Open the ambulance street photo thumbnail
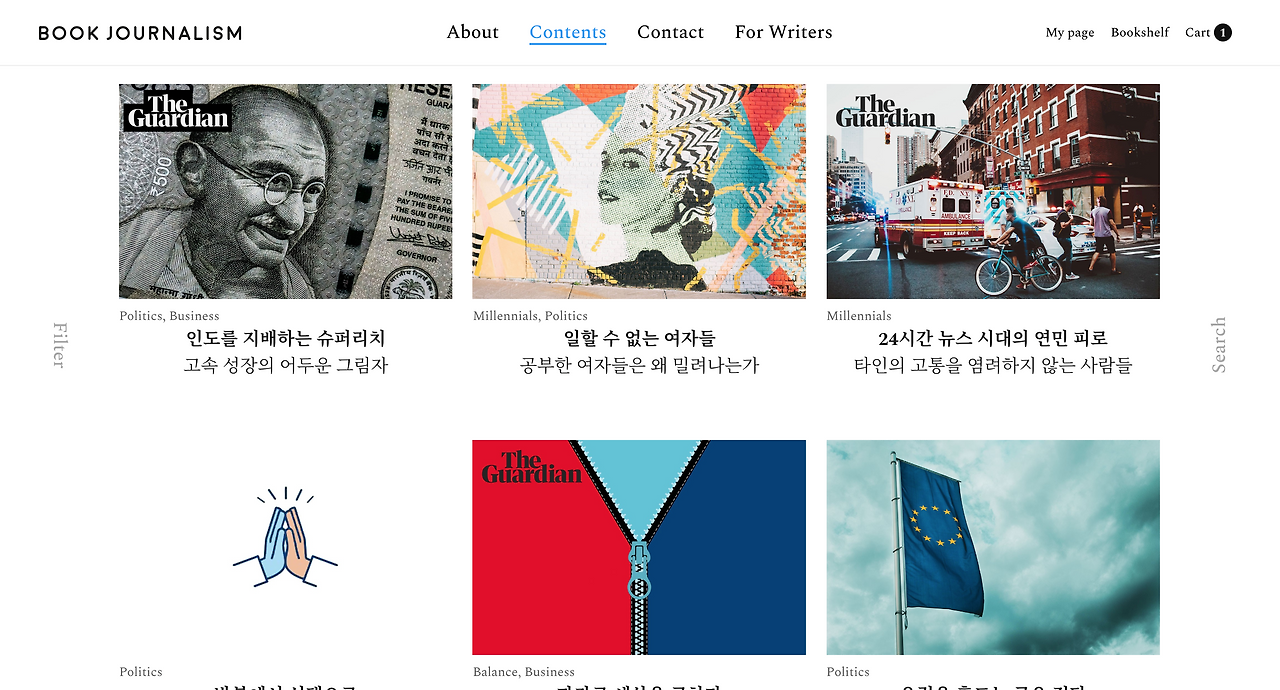Viewport: 1280px width, 690px height. coord(993,191)
